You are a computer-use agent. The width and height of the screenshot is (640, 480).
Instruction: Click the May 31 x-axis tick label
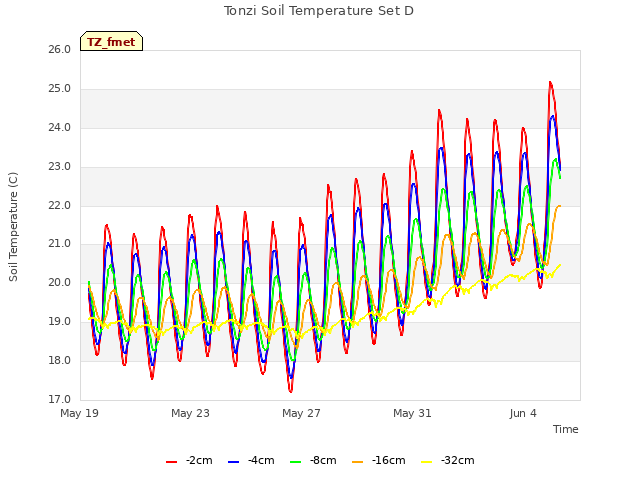click(x=412, y=413)
